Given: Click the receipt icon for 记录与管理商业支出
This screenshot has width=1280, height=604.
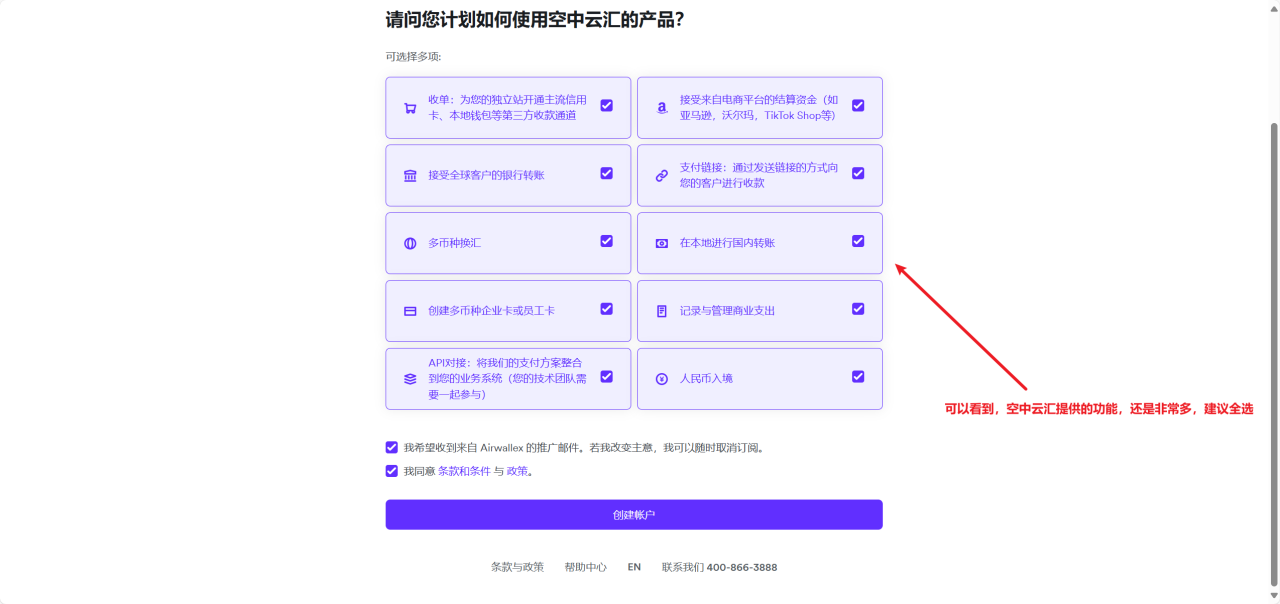Looking at the screenshot, I should click(x=661, y=311).
